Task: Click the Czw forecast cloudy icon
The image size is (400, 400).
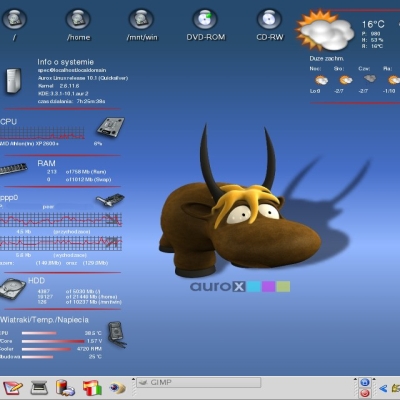Action: [370, 79]
